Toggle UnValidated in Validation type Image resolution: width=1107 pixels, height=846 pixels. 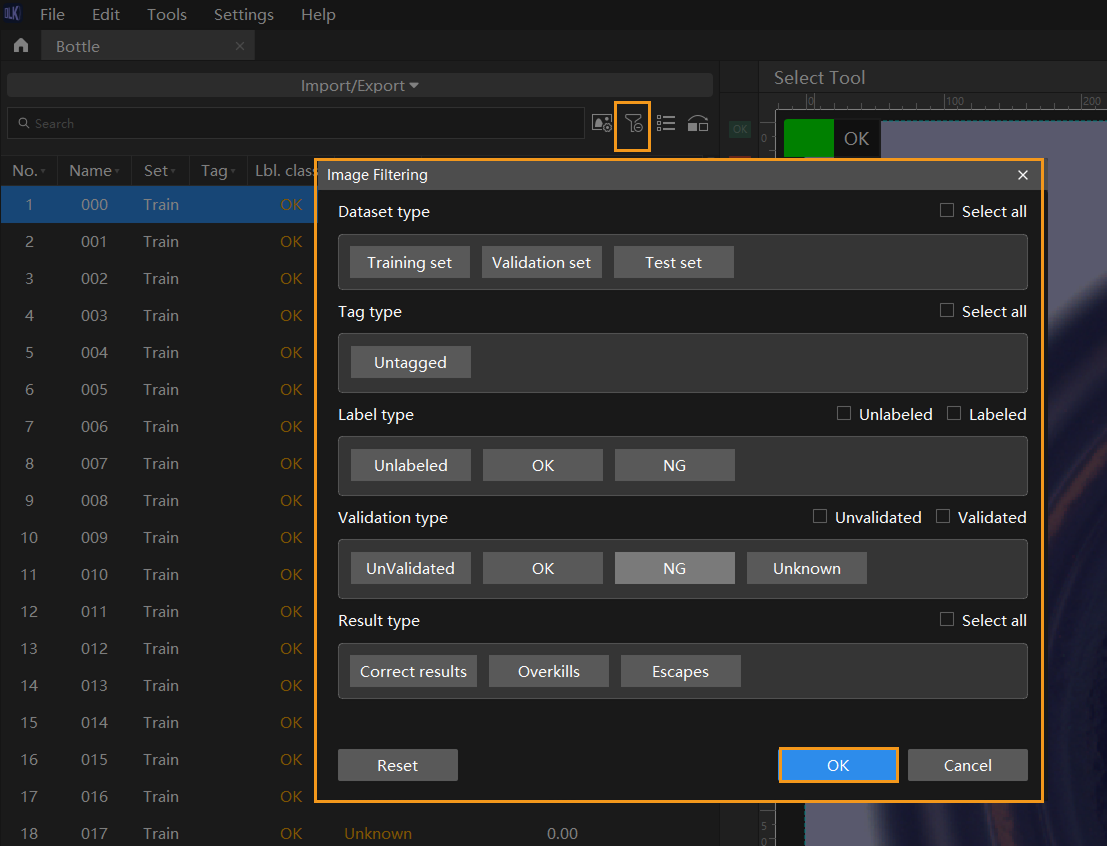coord(410,568)
